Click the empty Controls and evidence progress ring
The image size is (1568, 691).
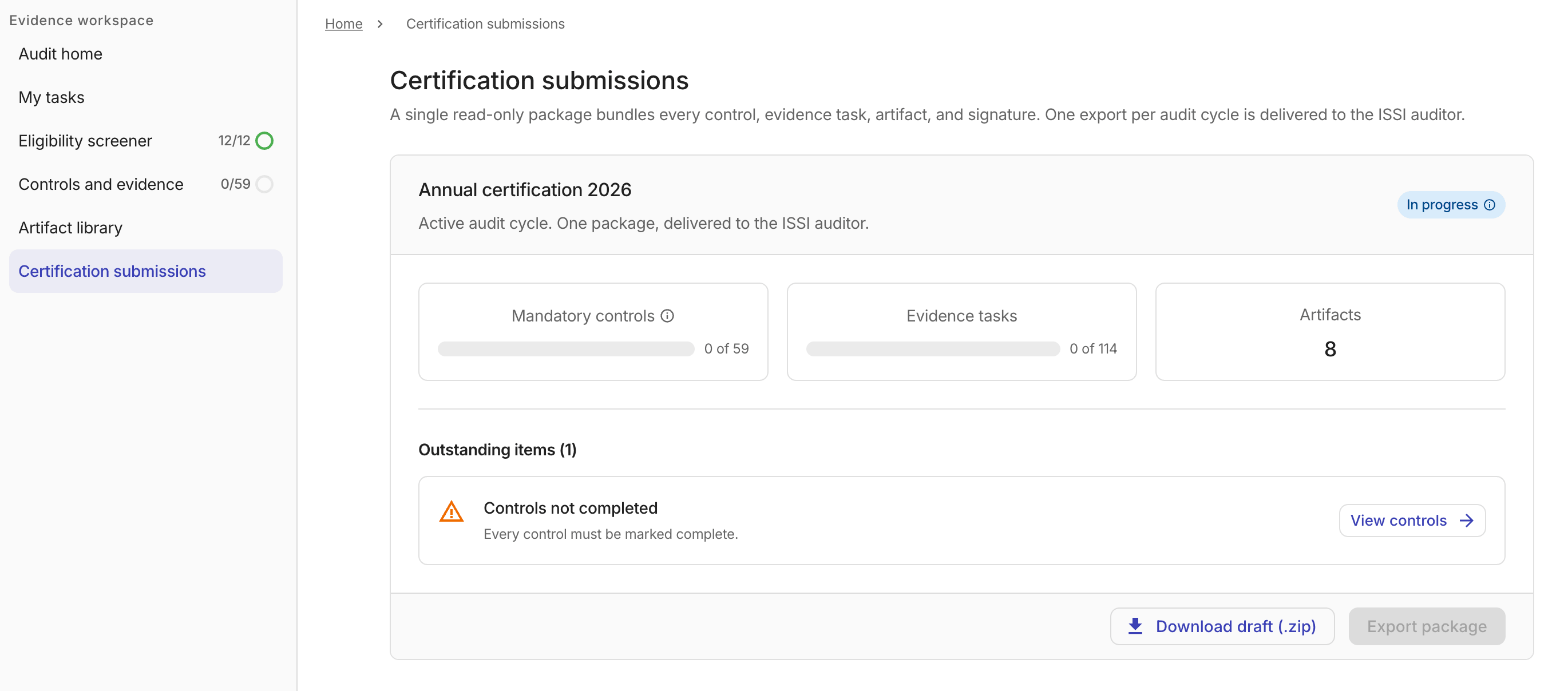(264, 184)
